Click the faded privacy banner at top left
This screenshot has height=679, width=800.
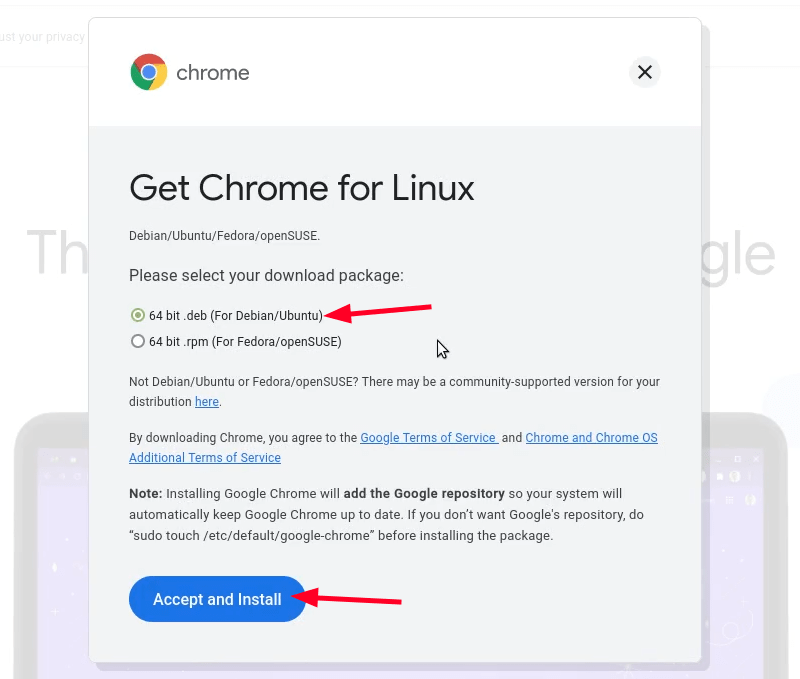point(40,36)
